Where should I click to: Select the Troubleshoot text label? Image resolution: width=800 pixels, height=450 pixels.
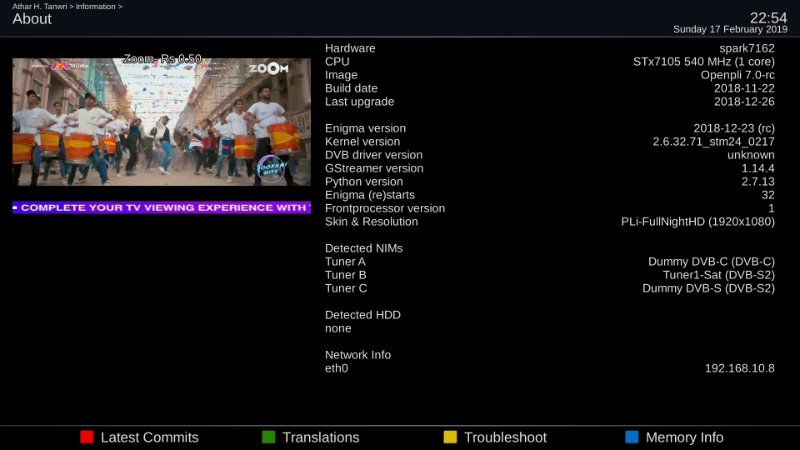505,437
